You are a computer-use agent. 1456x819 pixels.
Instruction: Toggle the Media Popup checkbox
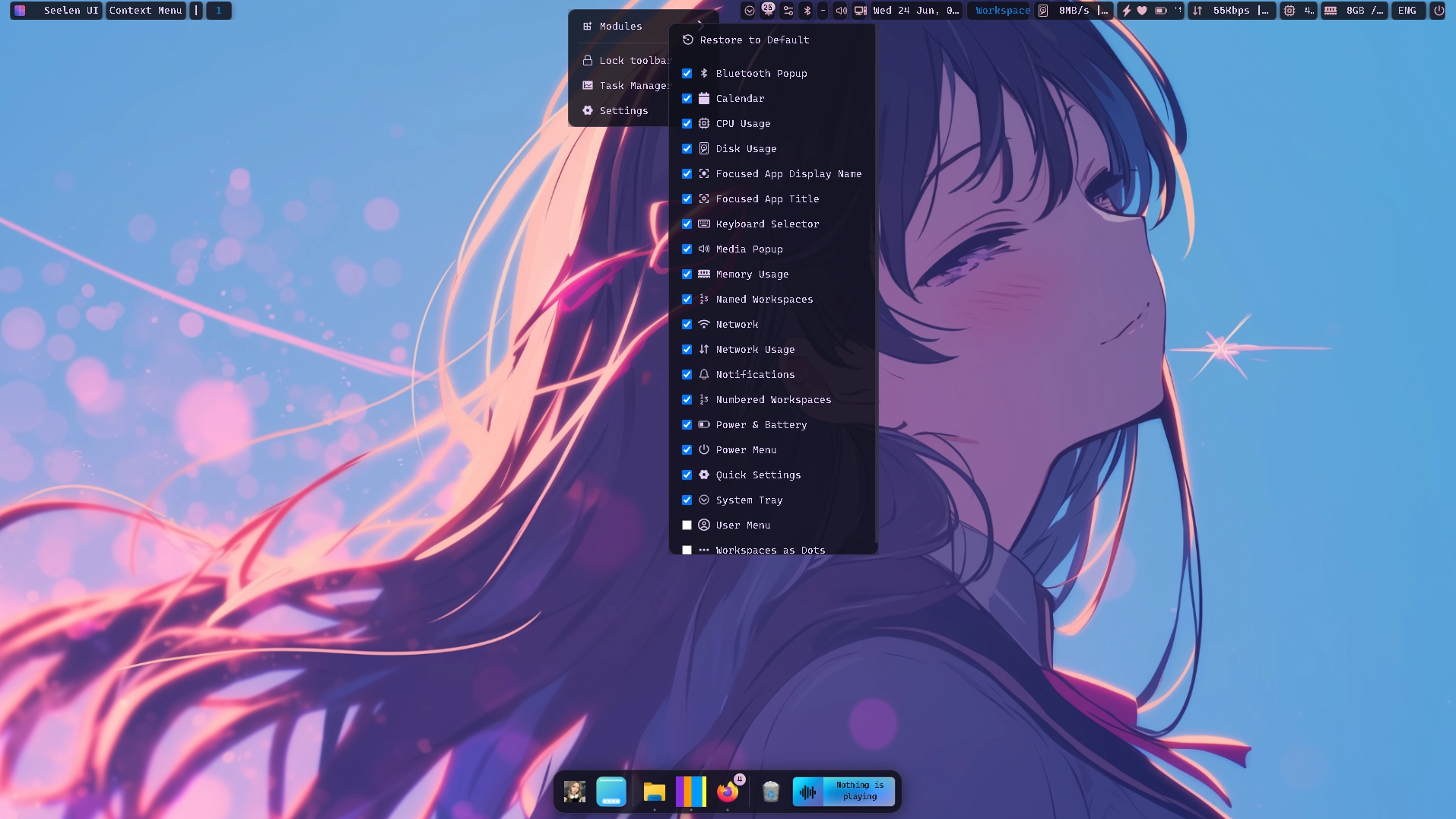point(687,249)
